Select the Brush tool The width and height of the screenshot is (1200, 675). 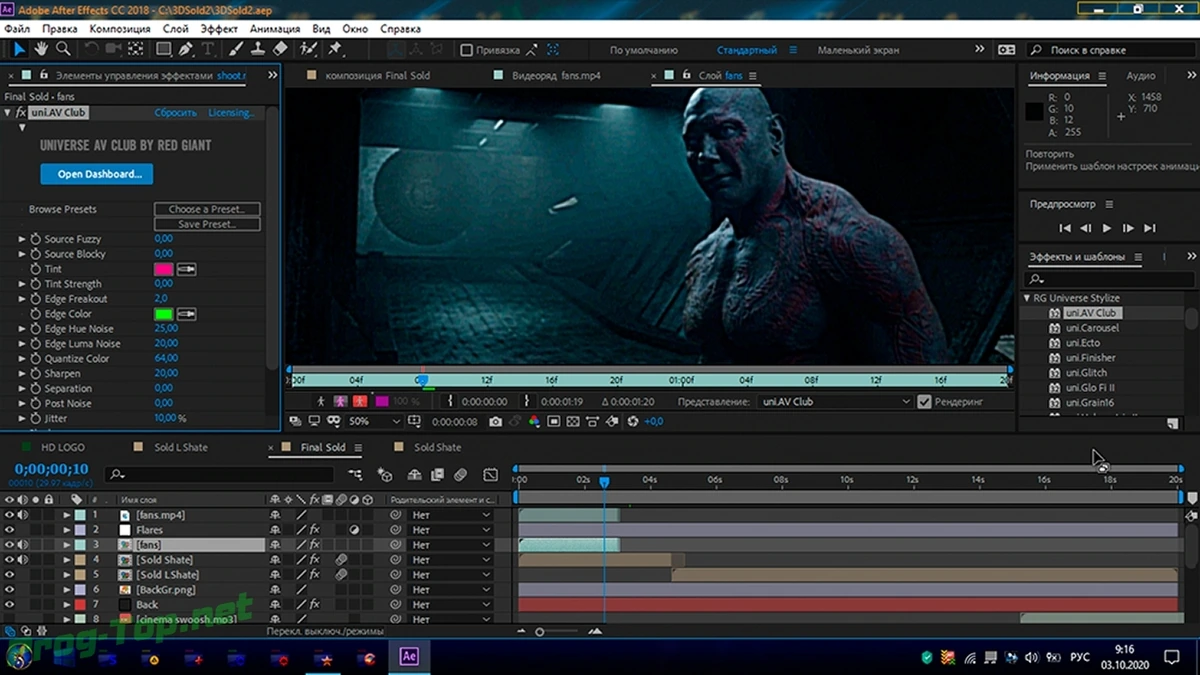tap(236, 48)
